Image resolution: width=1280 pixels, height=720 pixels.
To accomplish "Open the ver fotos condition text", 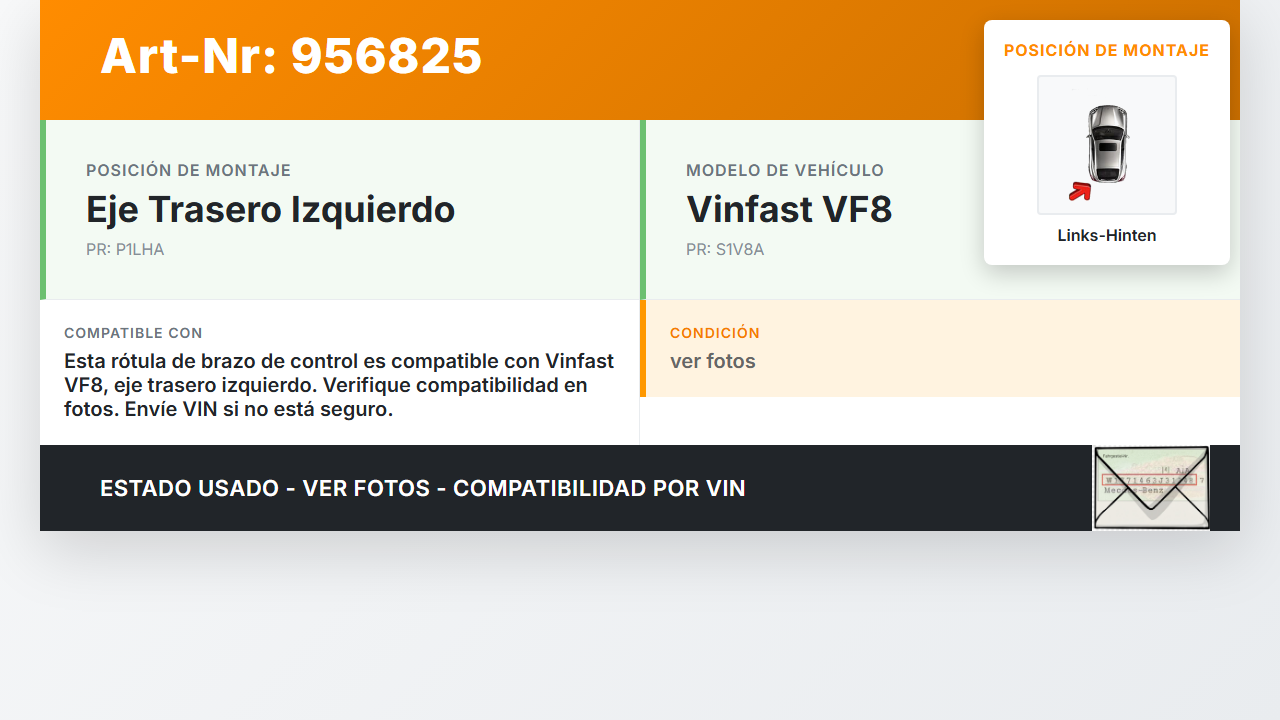I will (713, 362).
